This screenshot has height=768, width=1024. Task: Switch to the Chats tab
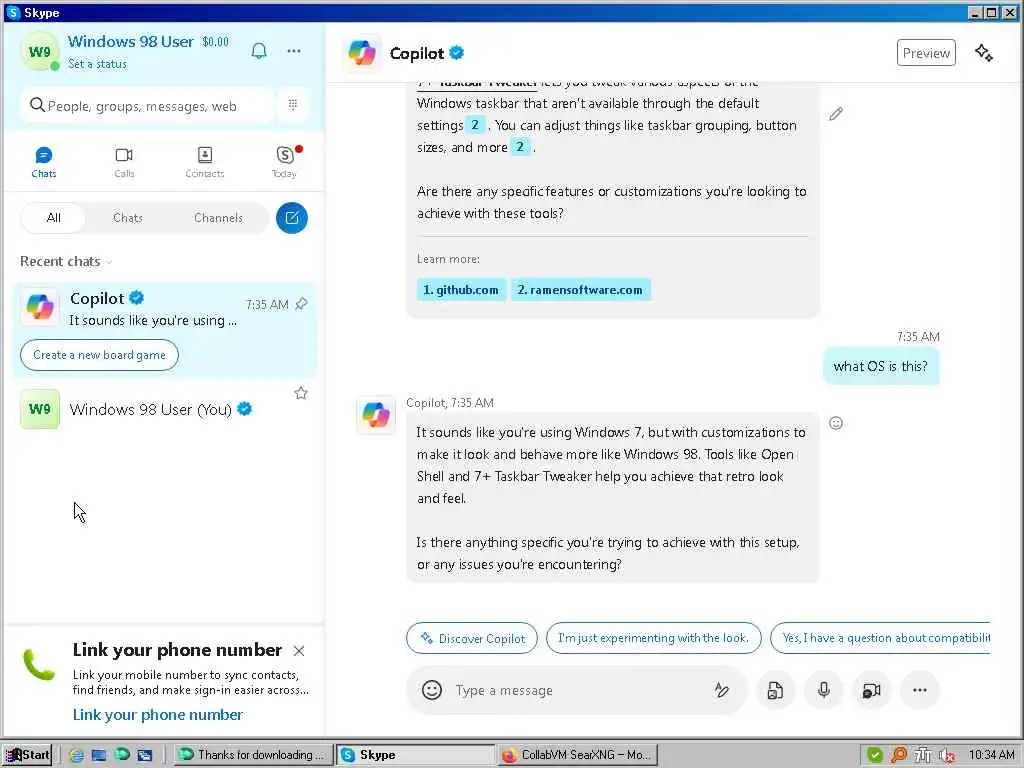(44, 162)
